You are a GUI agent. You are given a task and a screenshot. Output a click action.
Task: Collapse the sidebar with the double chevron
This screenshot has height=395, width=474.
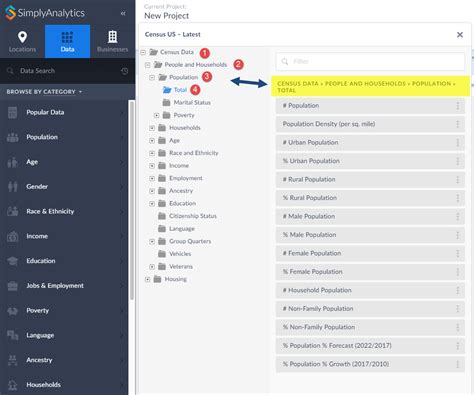(123, 13)
